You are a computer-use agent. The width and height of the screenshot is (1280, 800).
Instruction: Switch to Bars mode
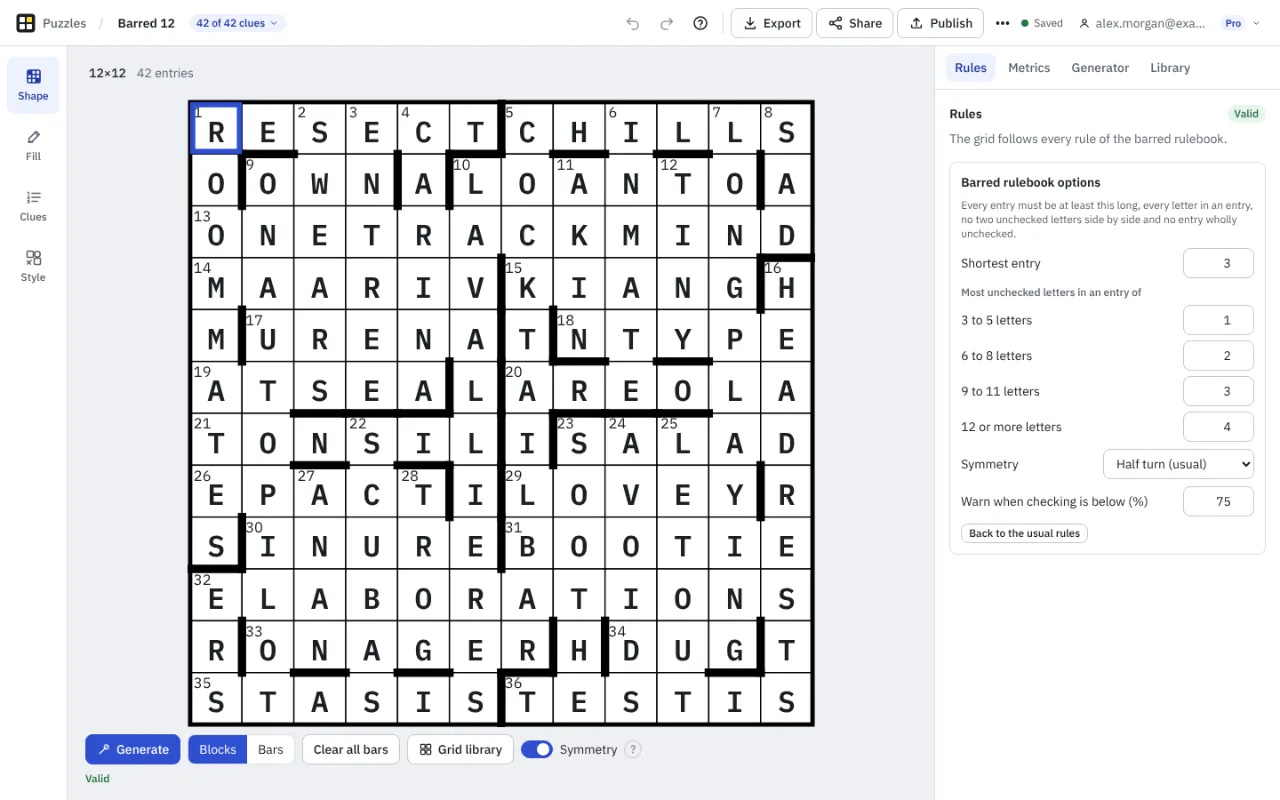[x=271, y=750]
